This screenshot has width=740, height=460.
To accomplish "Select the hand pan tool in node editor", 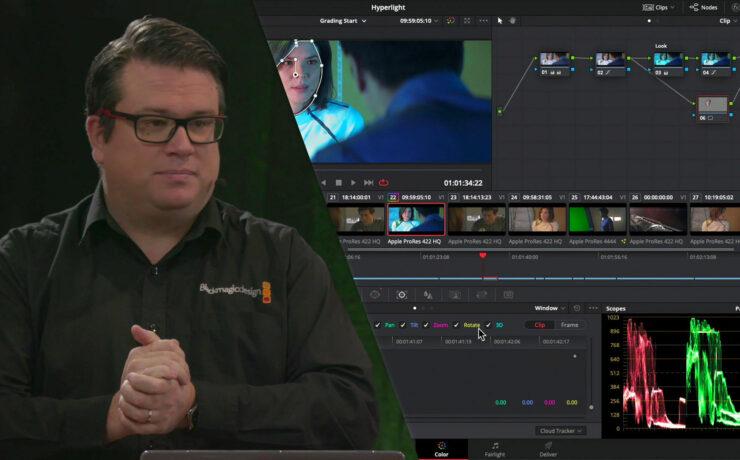I will click(513, 21).
